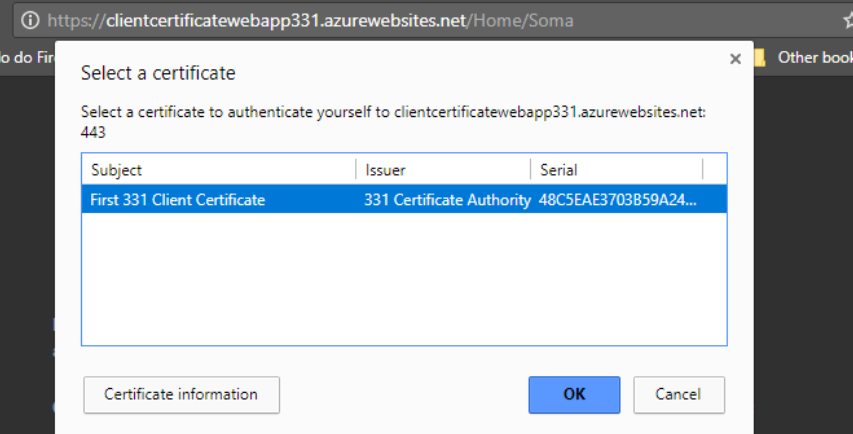The height and width of the screenshot is (434, 853).
Task: Click the serial number 48C5EAE3703B59A24... cell
Action: pos(617,200)
